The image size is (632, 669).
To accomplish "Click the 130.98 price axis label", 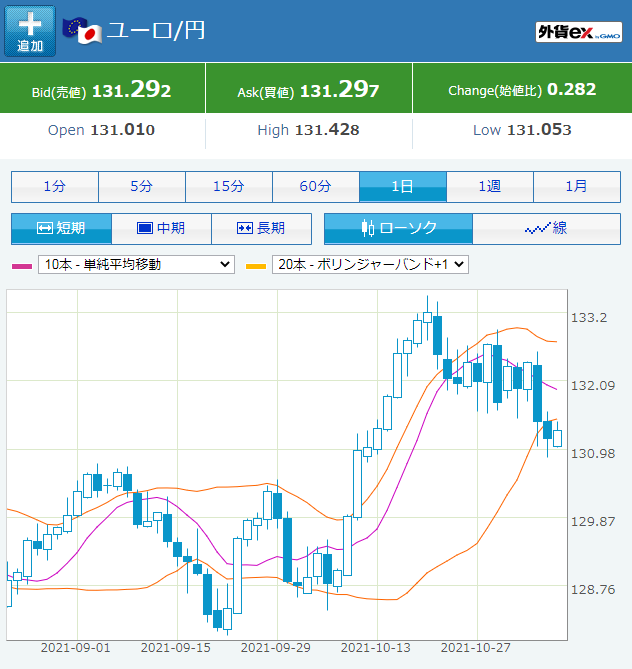I will coord(593,454).
